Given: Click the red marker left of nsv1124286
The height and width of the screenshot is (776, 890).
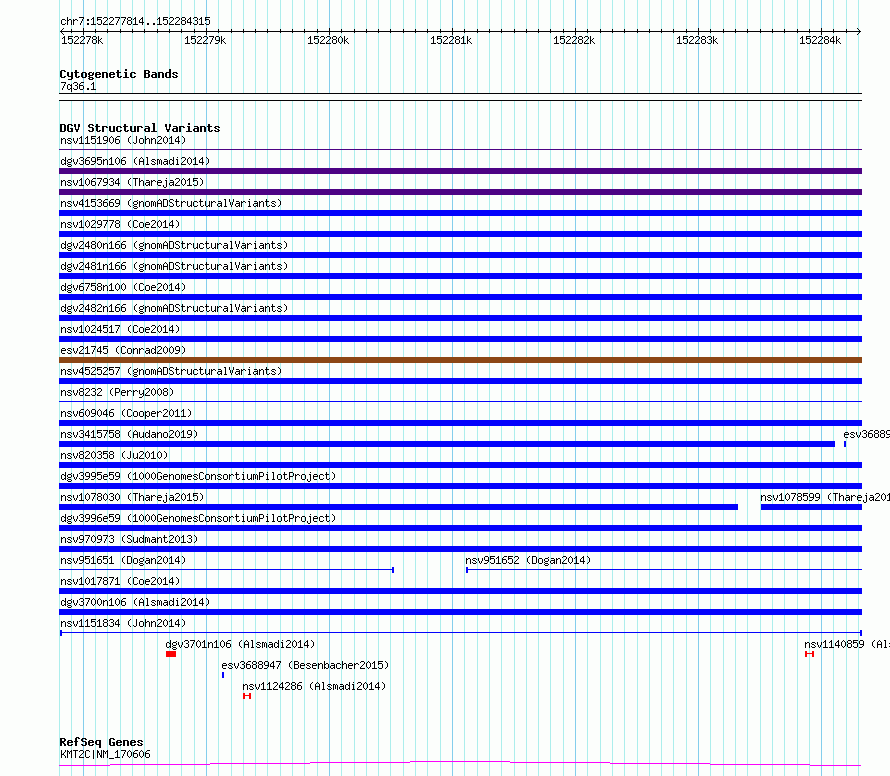Looking at the screenshot, I should [247, 696].
